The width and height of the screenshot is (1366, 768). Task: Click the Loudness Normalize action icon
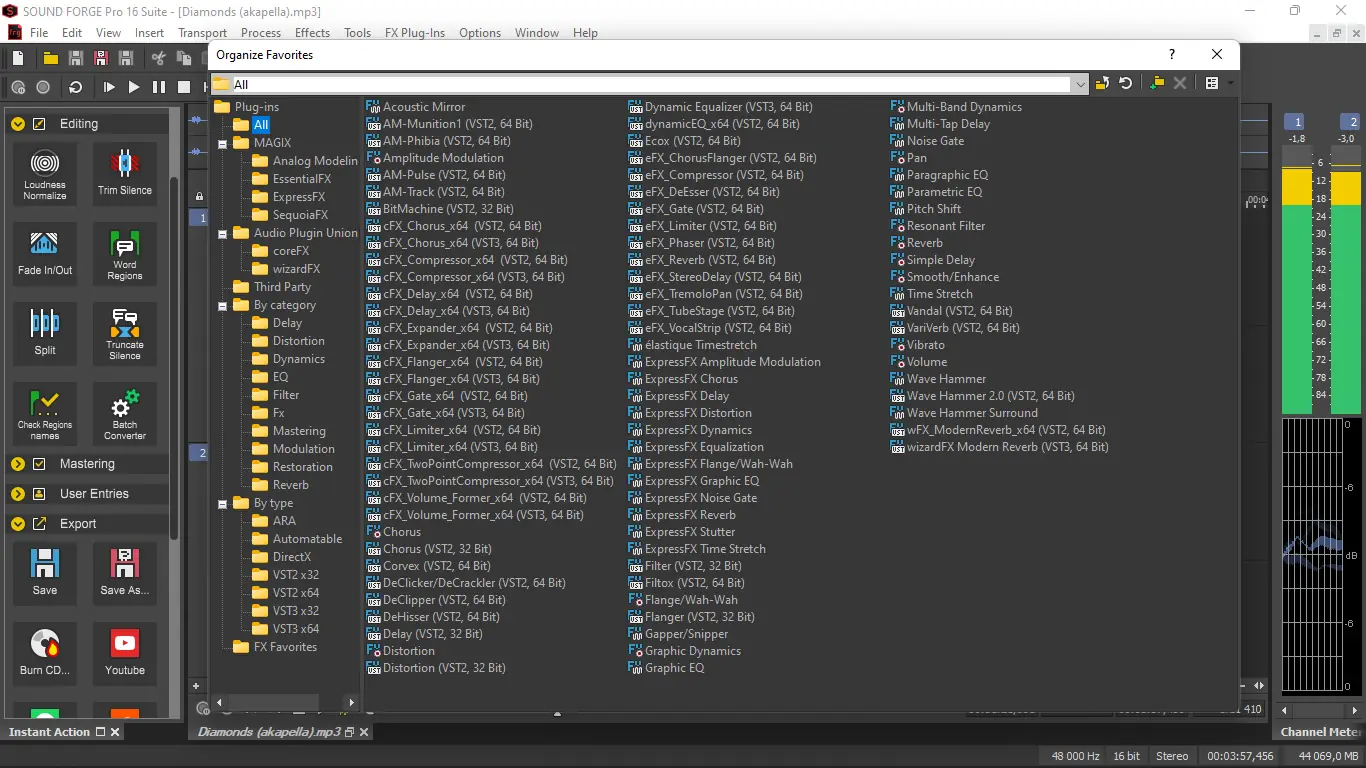tap(45, 174)
